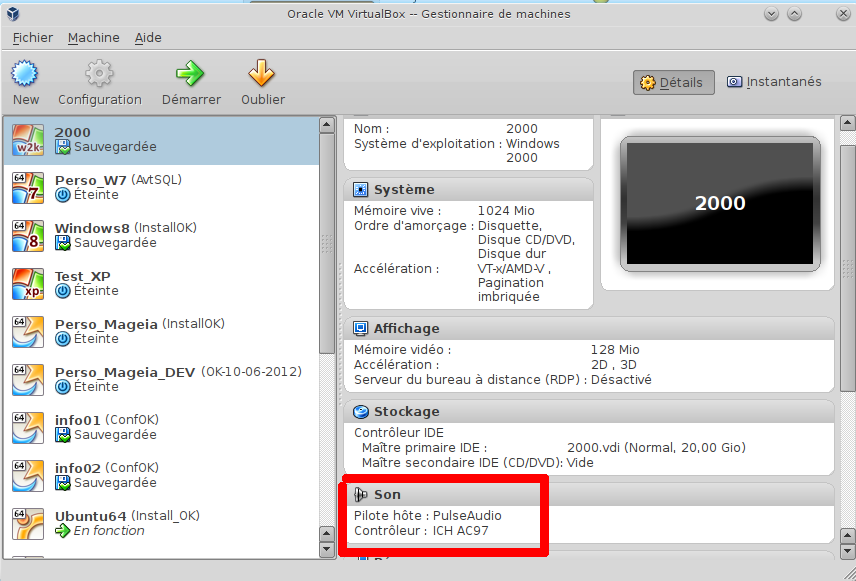856x581 pixels.
Task: Click the Affichage section monitor icon
Action: pos(360,328)
